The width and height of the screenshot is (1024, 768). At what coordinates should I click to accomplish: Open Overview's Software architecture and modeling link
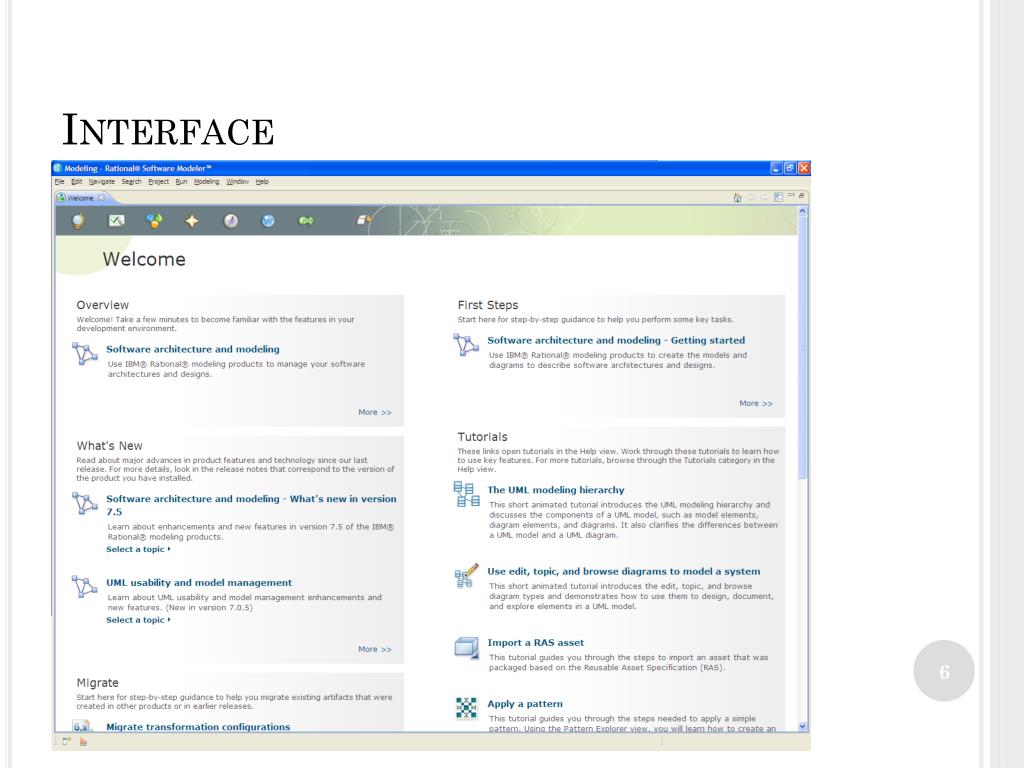coord(193,349)
